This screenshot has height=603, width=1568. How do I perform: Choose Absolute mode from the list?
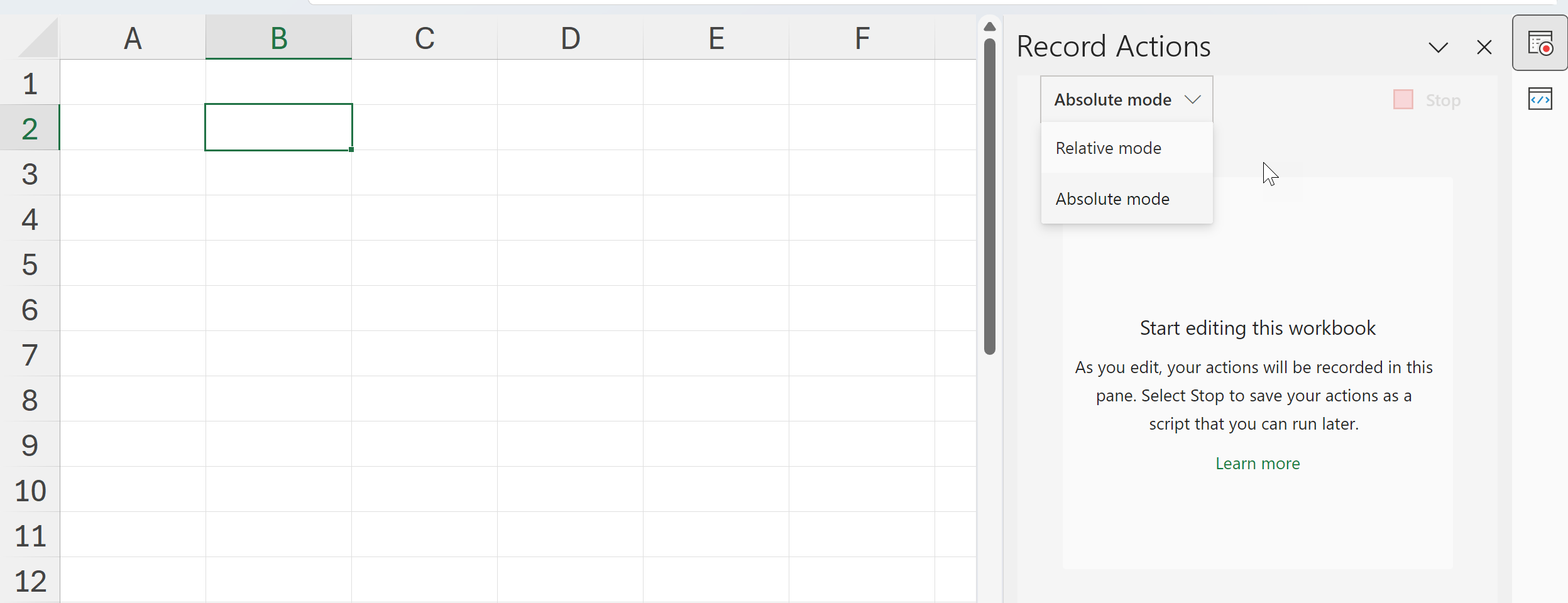[x=1112, y=199]
